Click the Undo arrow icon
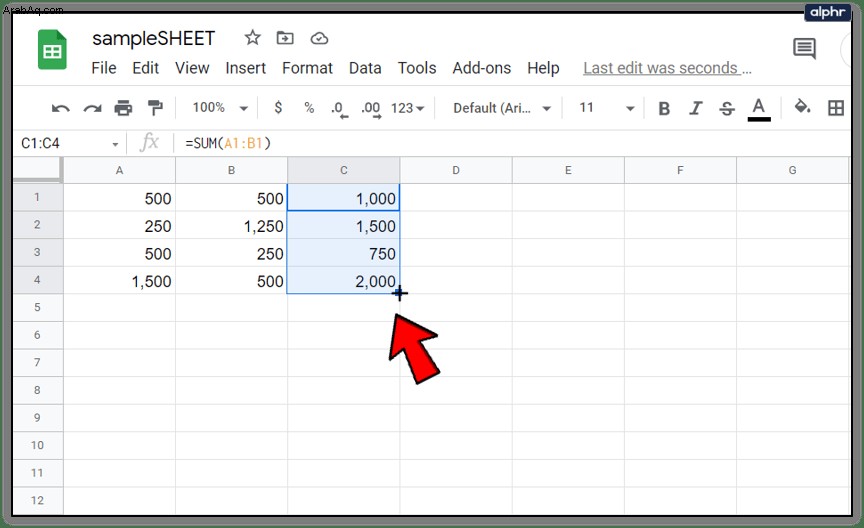 pos(61,109)
